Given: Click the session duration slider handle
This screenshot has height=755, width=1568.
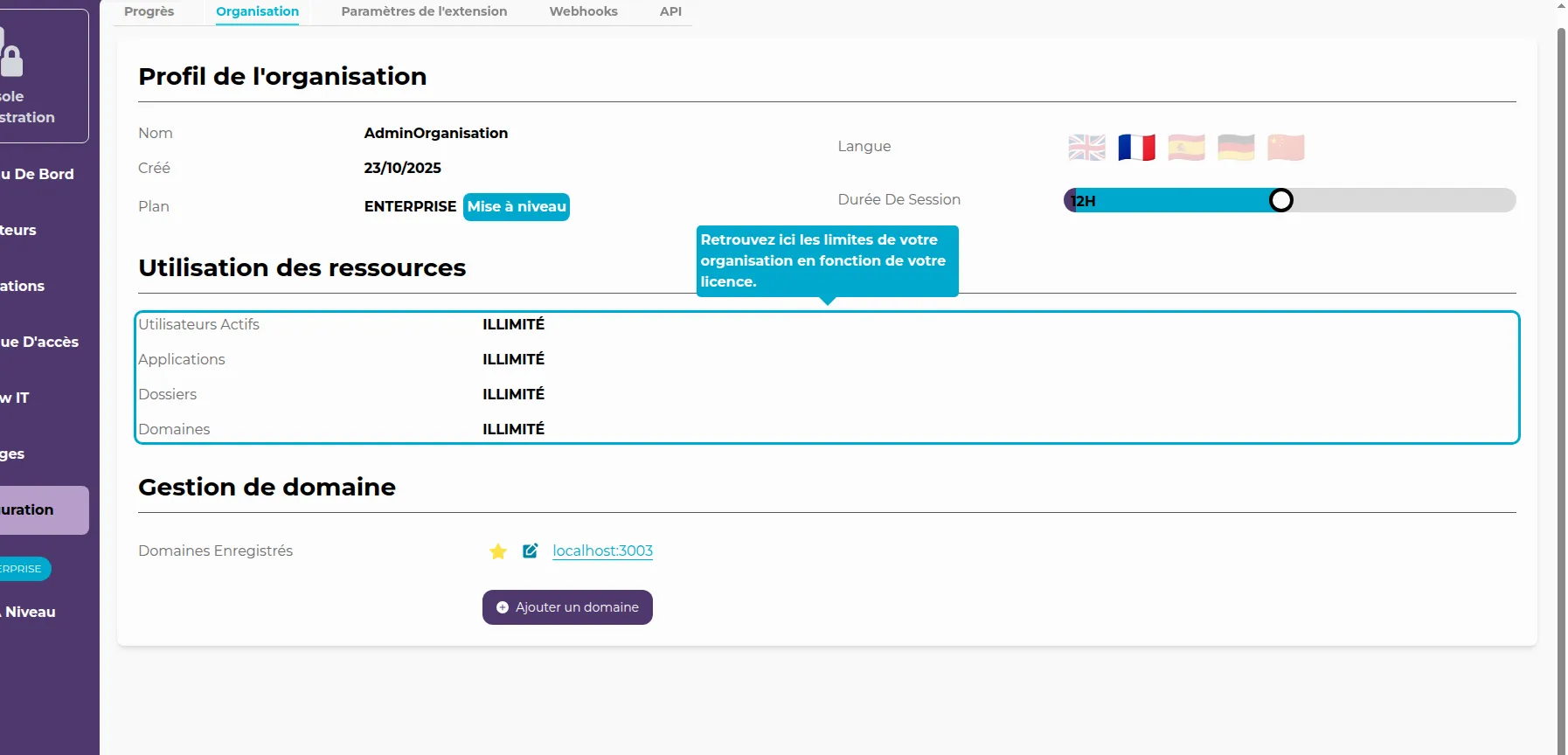Looking at the screenshot, I should tap(1280, 200).
